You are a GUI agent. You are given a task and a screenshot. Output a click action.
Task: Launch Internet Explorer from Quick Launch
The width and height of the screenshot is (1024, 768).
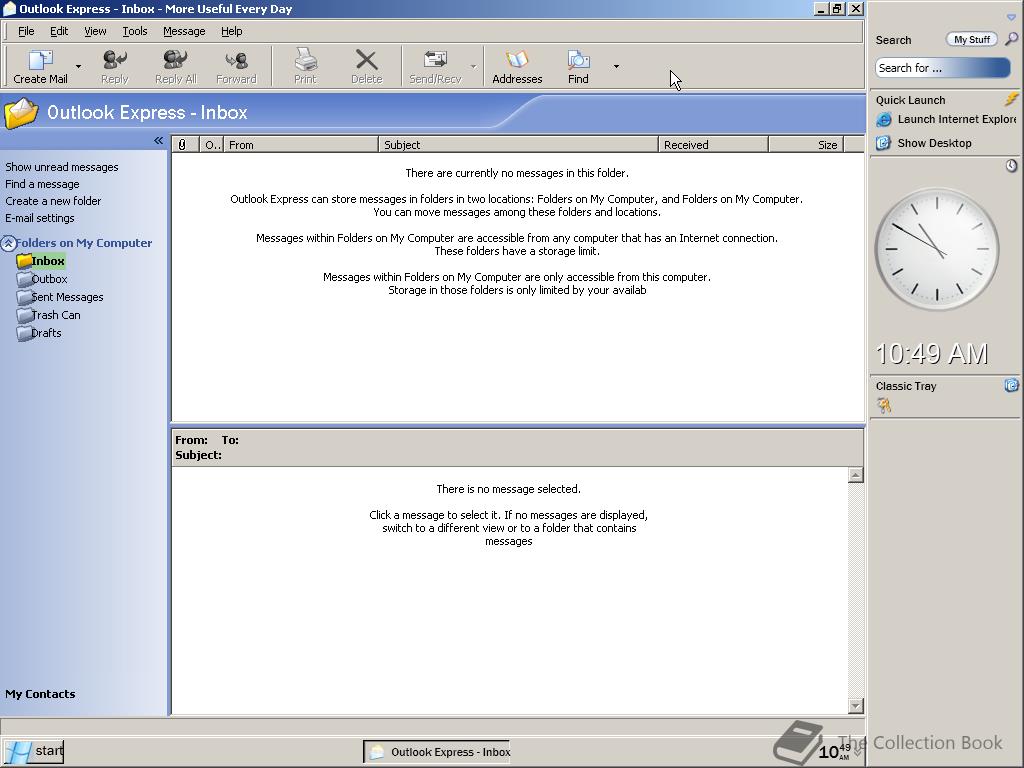884,120
